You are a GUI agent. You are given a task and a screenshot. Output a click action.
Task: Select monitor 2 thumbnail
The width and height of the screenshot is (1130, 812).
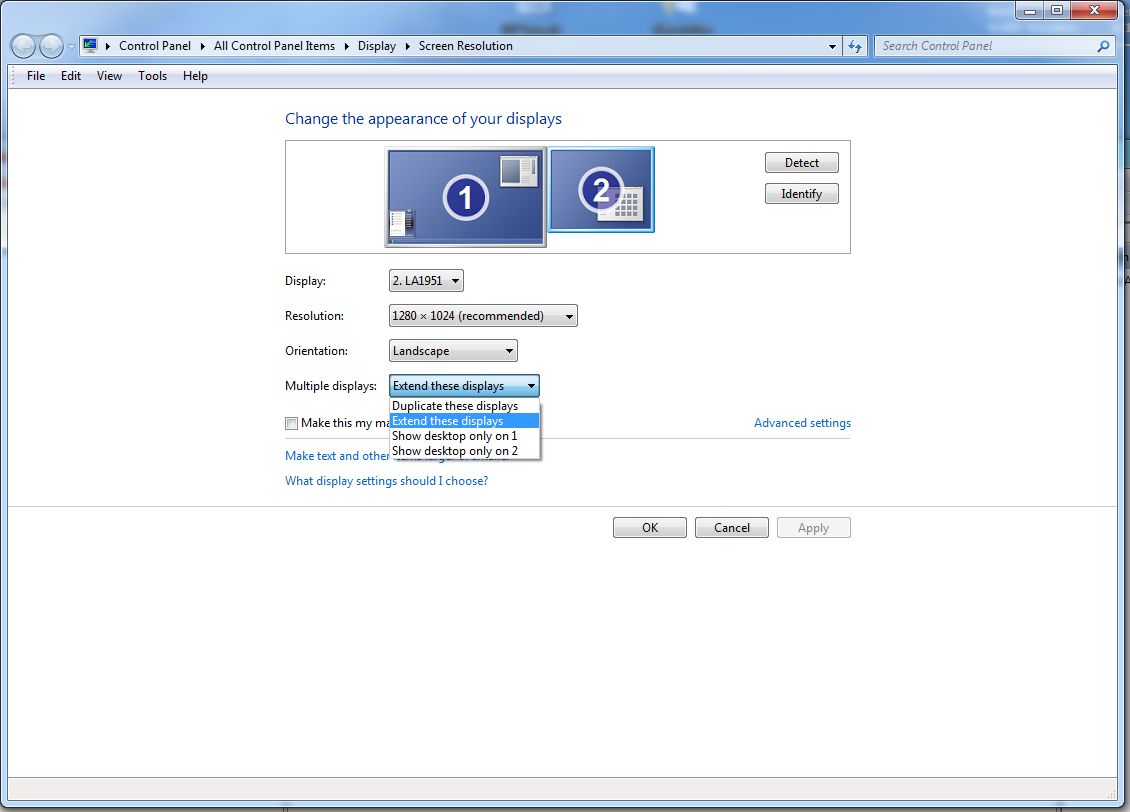(x=601, y=190)
